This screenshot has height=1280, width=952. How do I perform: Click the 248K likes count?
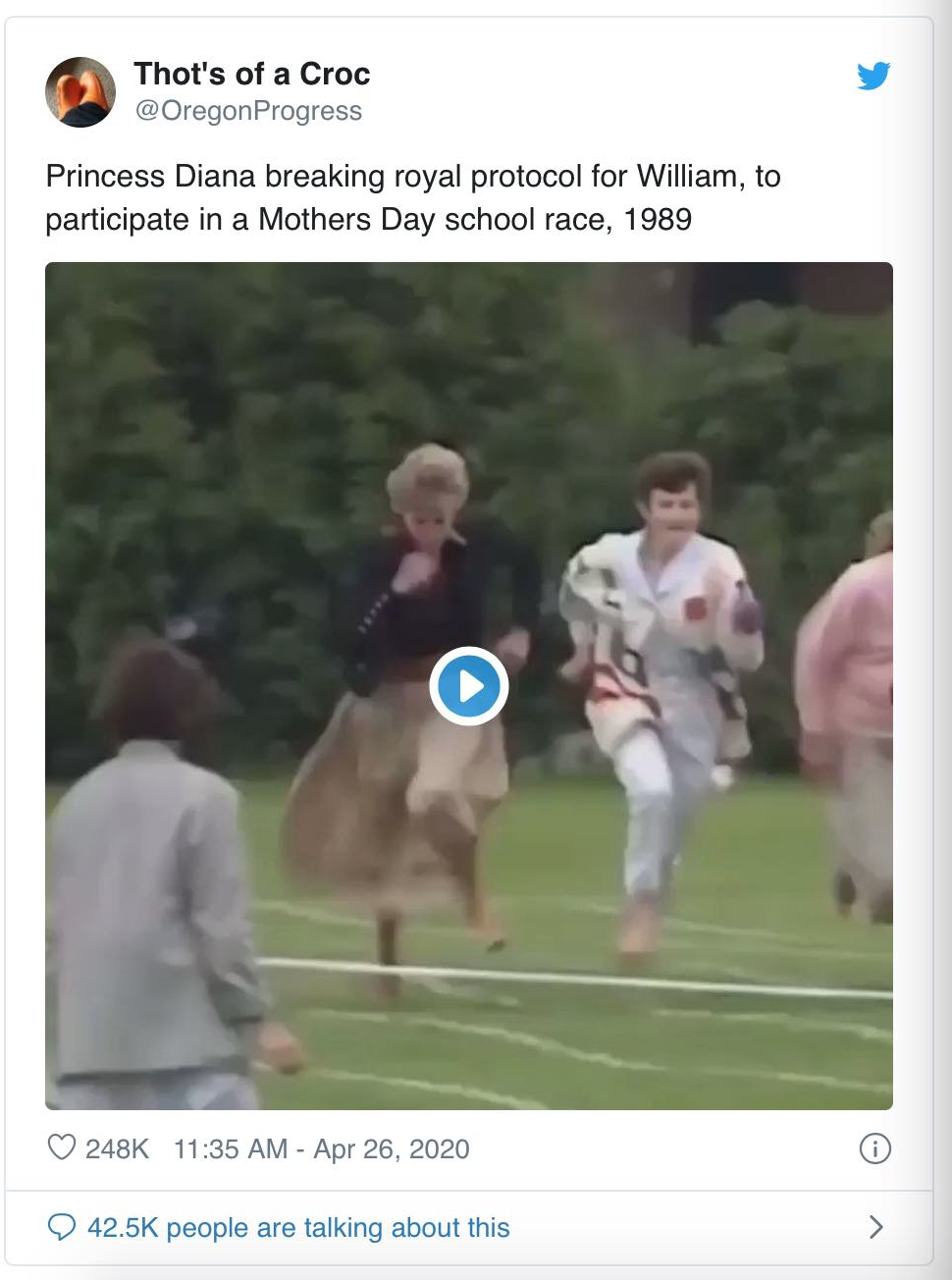click(x=117, y=1148)
